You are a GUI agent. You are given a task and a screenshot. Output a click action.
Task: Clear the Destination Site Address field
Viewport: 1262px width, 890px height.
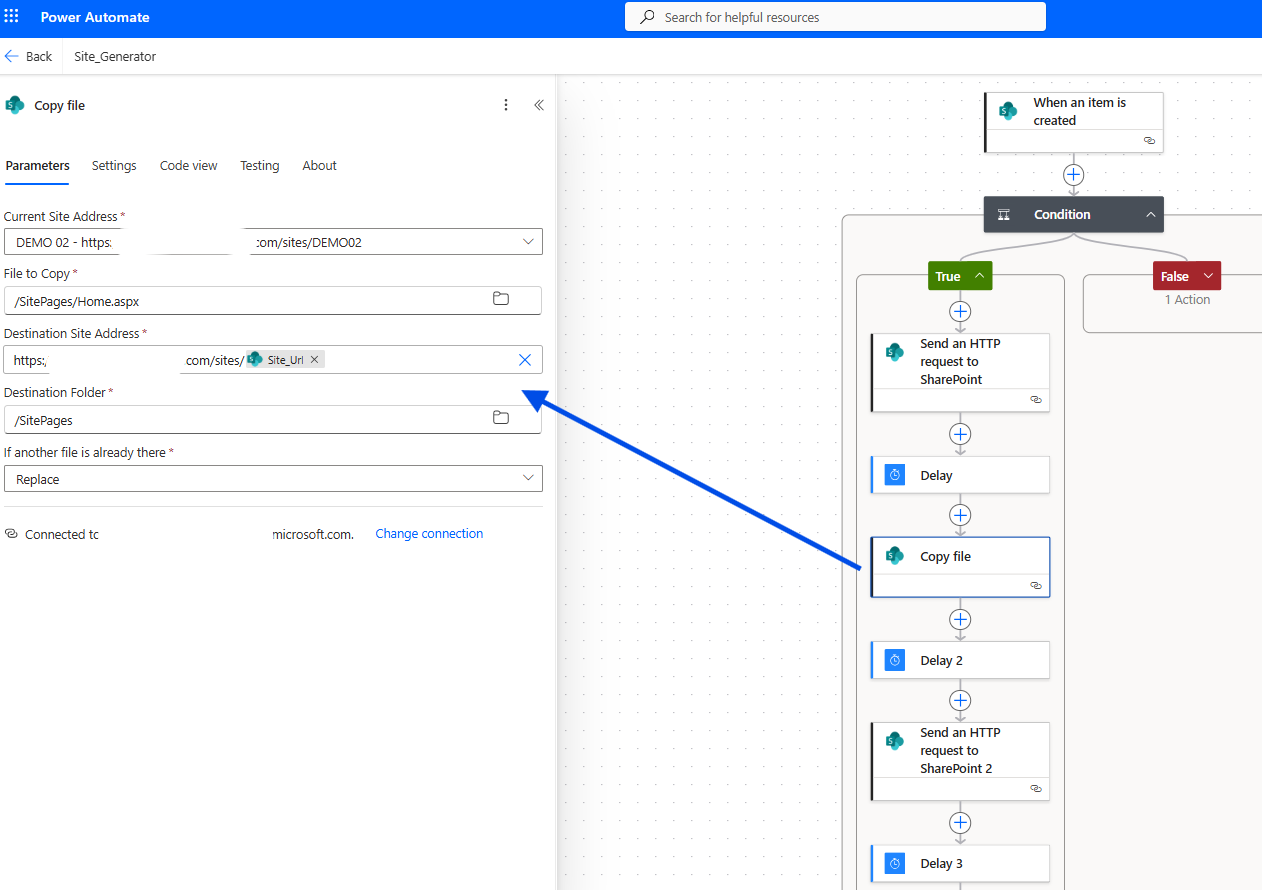pyautogui.click(x=525, y=360)
